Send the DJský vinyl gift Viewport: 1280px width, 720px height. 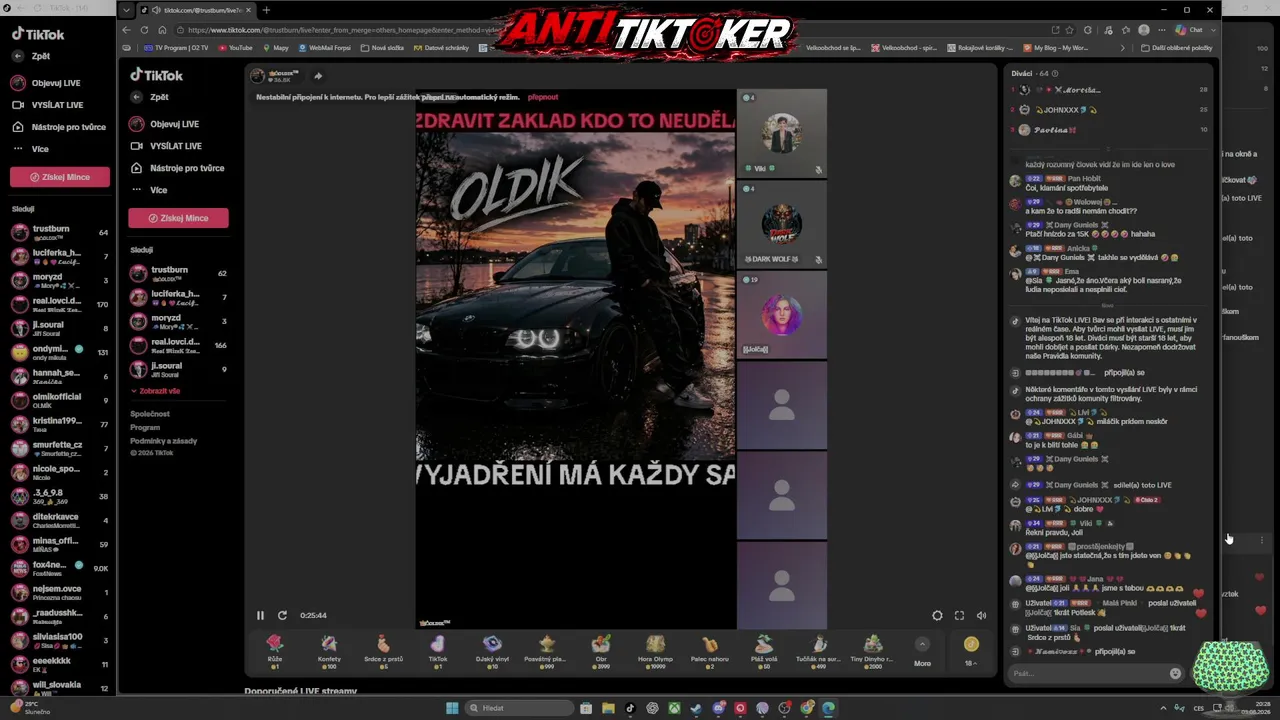coord(492,650)
